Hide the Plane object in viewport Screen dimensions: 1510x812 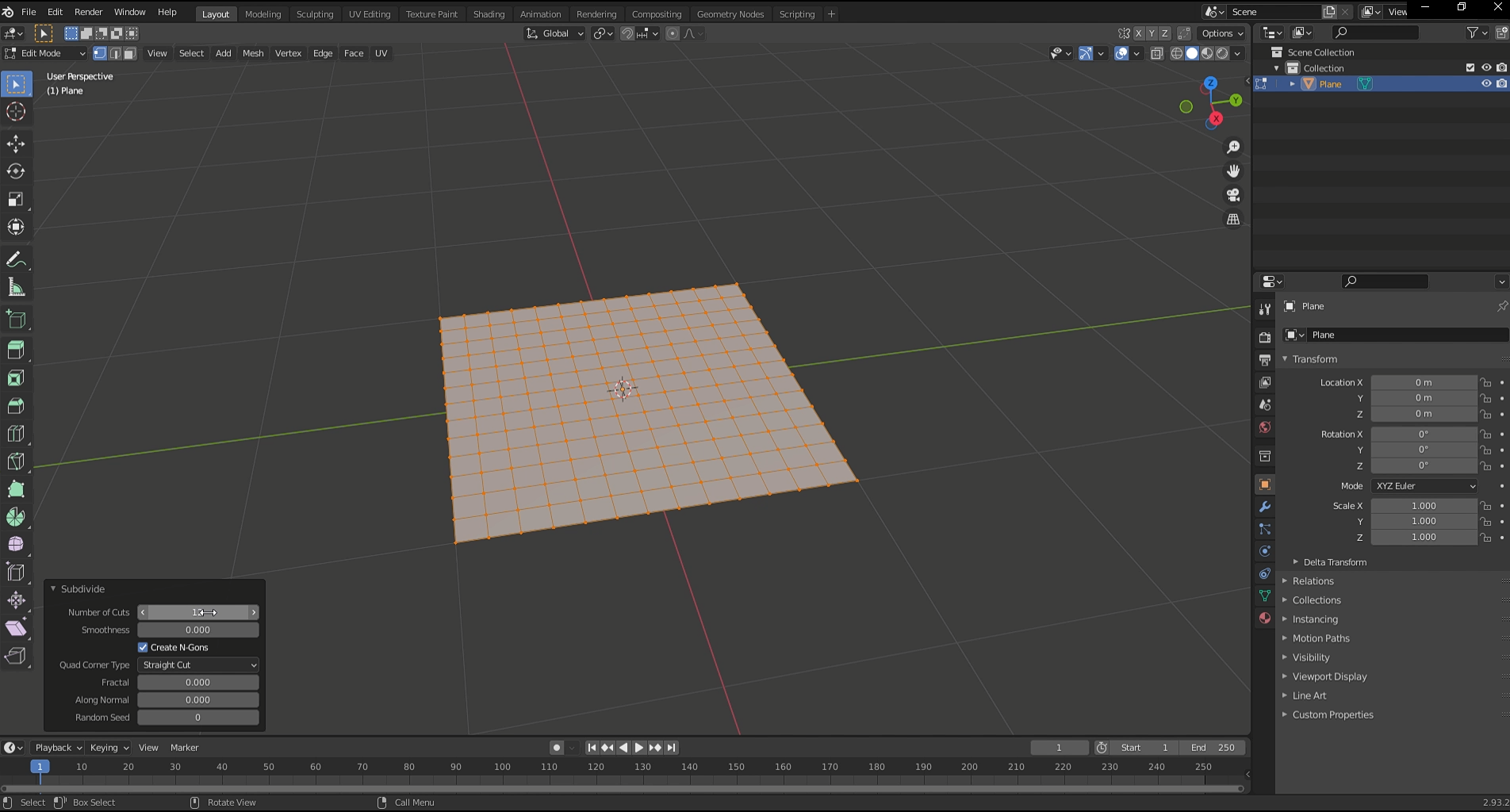click(1486, 83)
